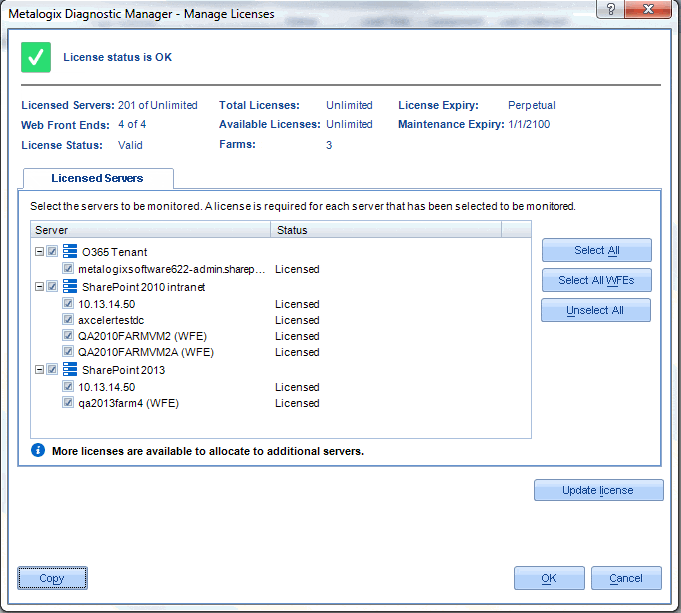This screenshot has height=613, width=681.
Task: Click the Select All WFEs button
Action: [596, 280]
